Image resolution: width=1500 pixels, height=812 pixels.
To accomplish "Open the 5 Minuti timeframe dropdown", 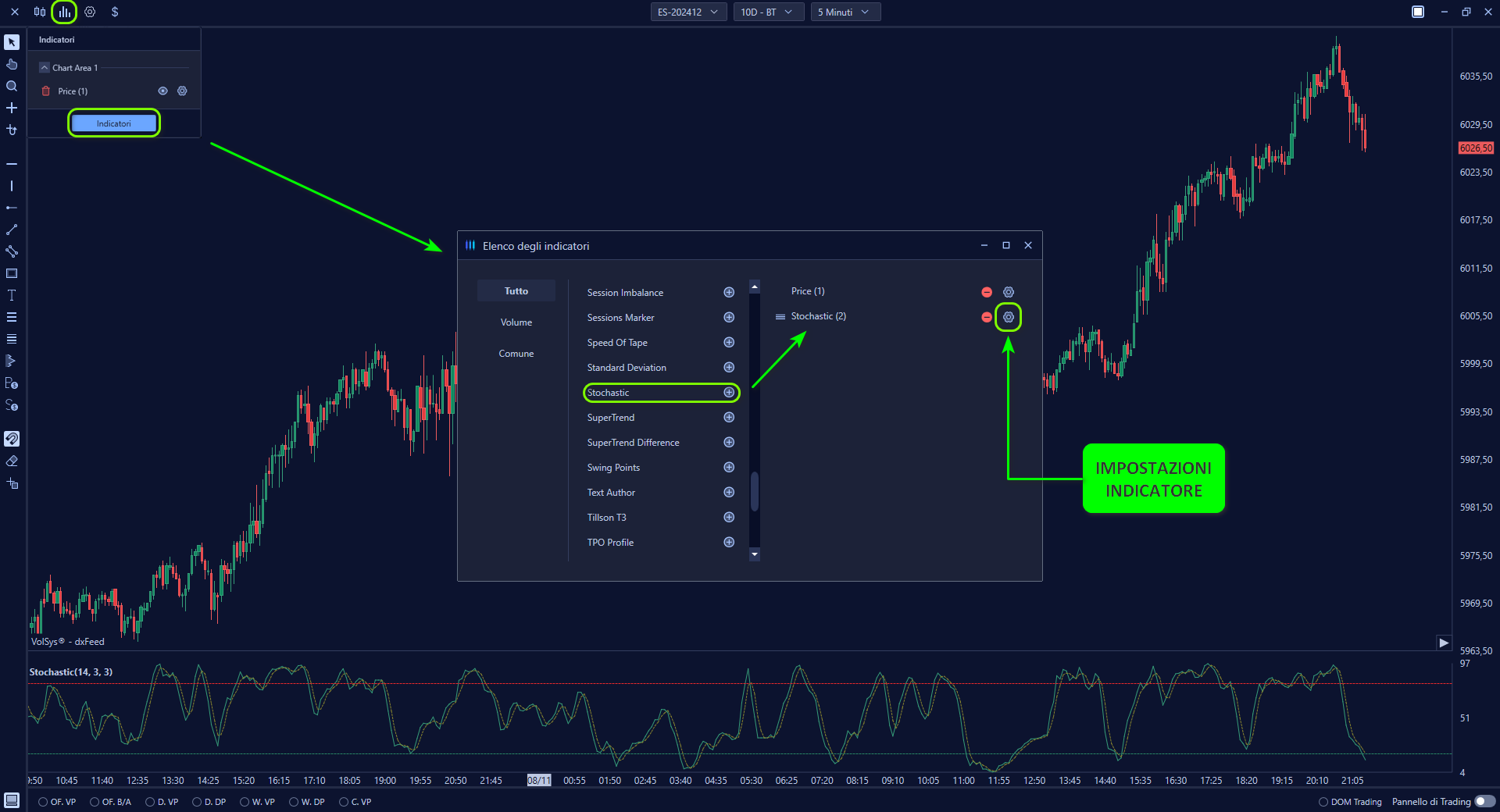I will point(845,12).
